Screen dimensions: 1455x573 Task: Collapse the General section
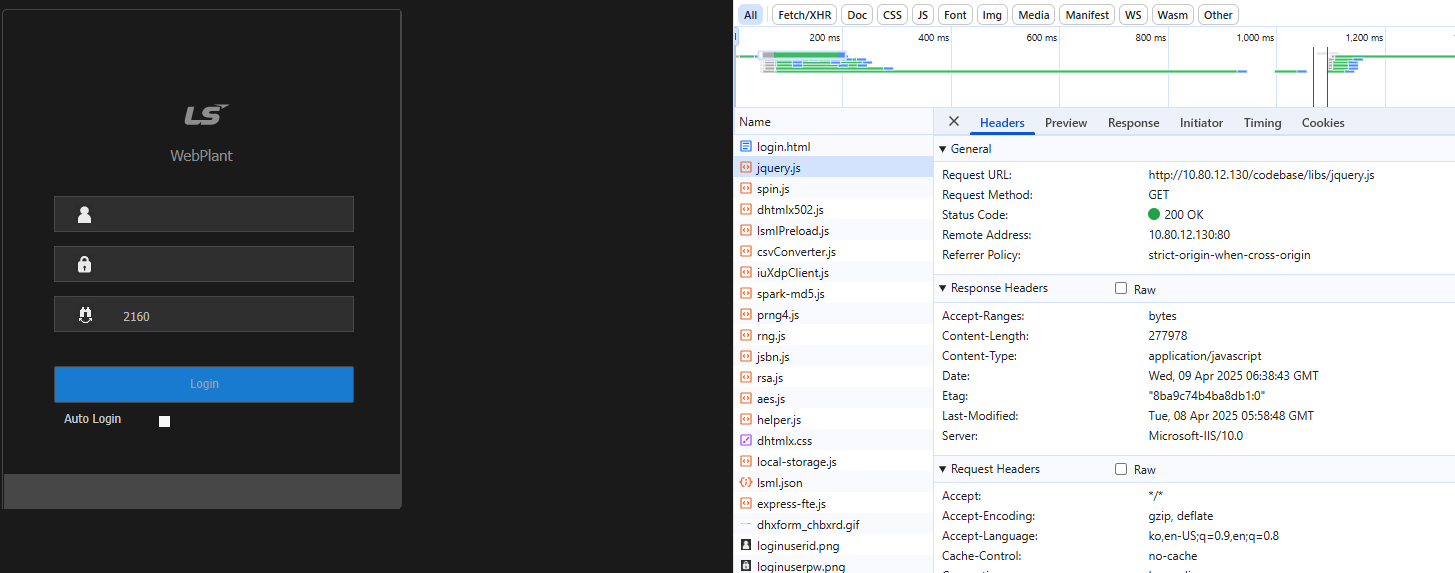pos(942,149)
